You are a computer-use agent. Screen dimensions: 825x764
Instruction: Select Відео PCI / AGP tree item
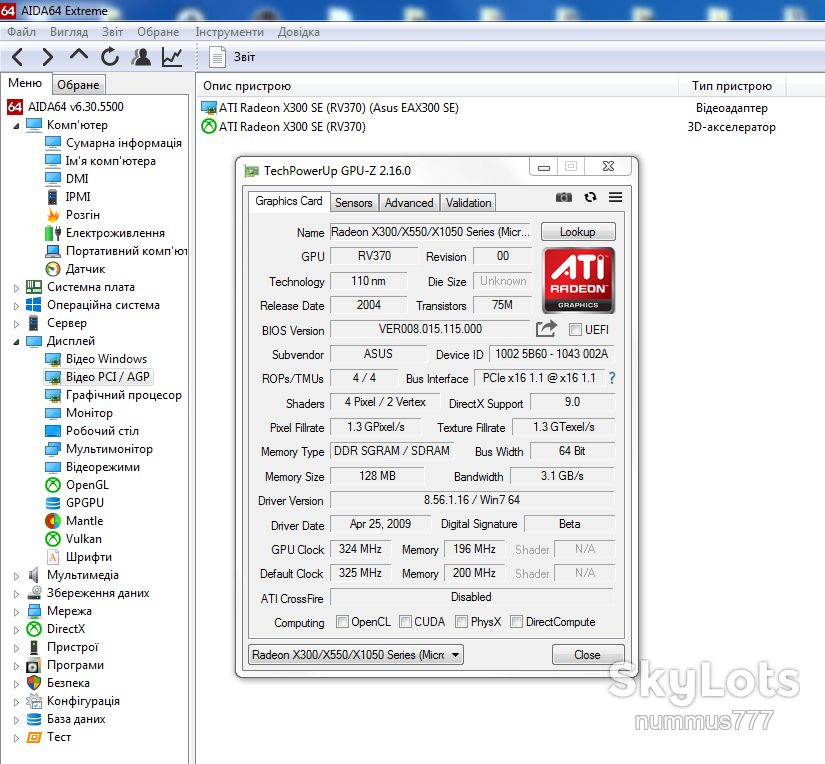(99, 377)
